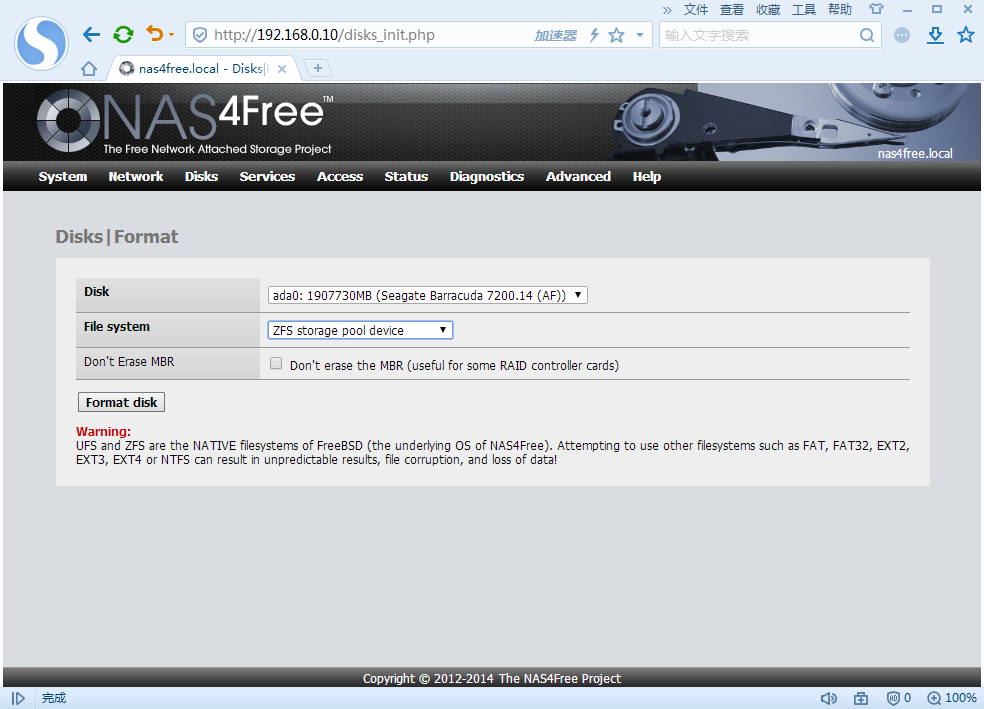Viewport: 984px width, 709px height.
Task: Click the magnifier search icon
Action: point(867,35)
